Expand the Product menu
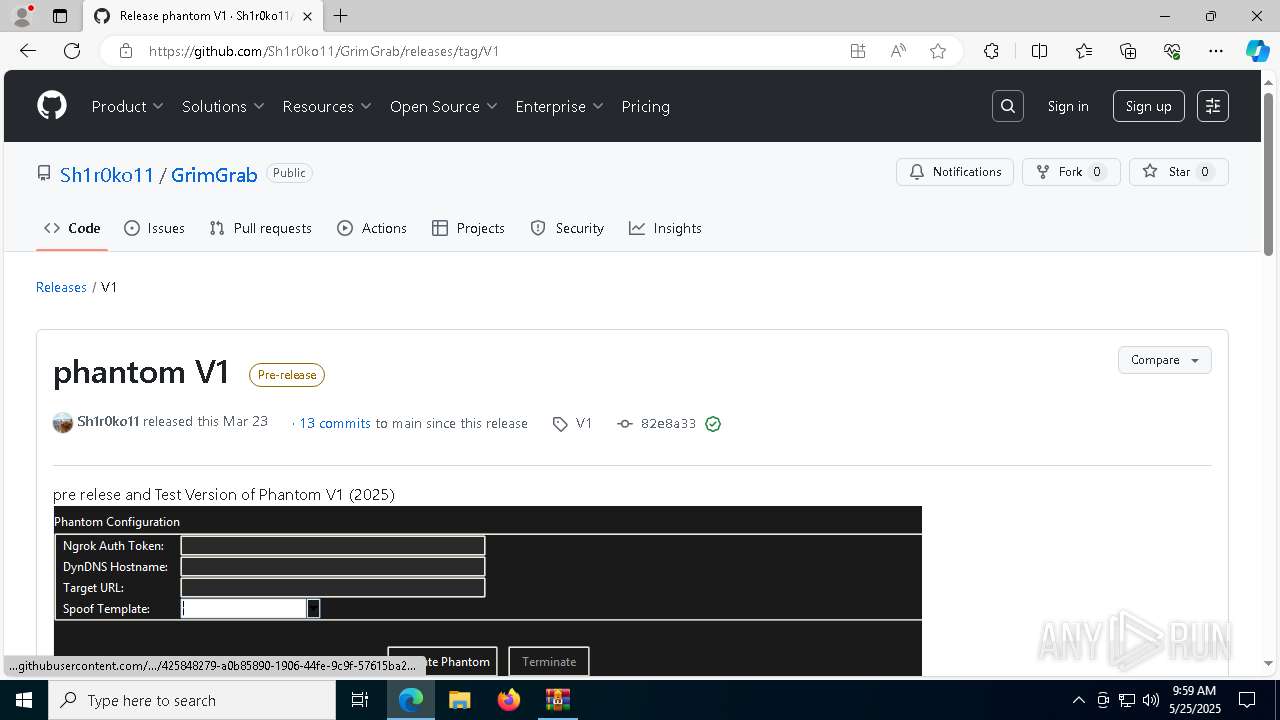The height and width of the screenshot is (720, 1280). (x=128, y=106)
